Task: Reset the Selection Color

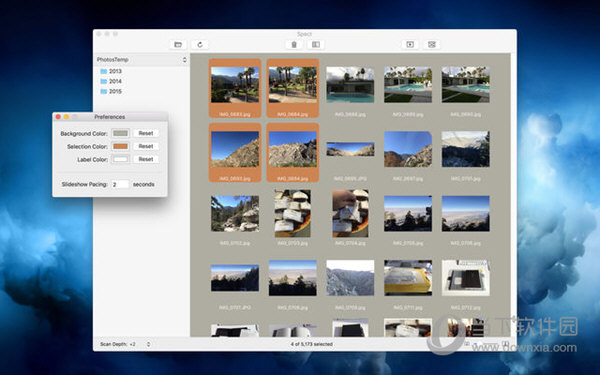Action: tap(146, 146)
